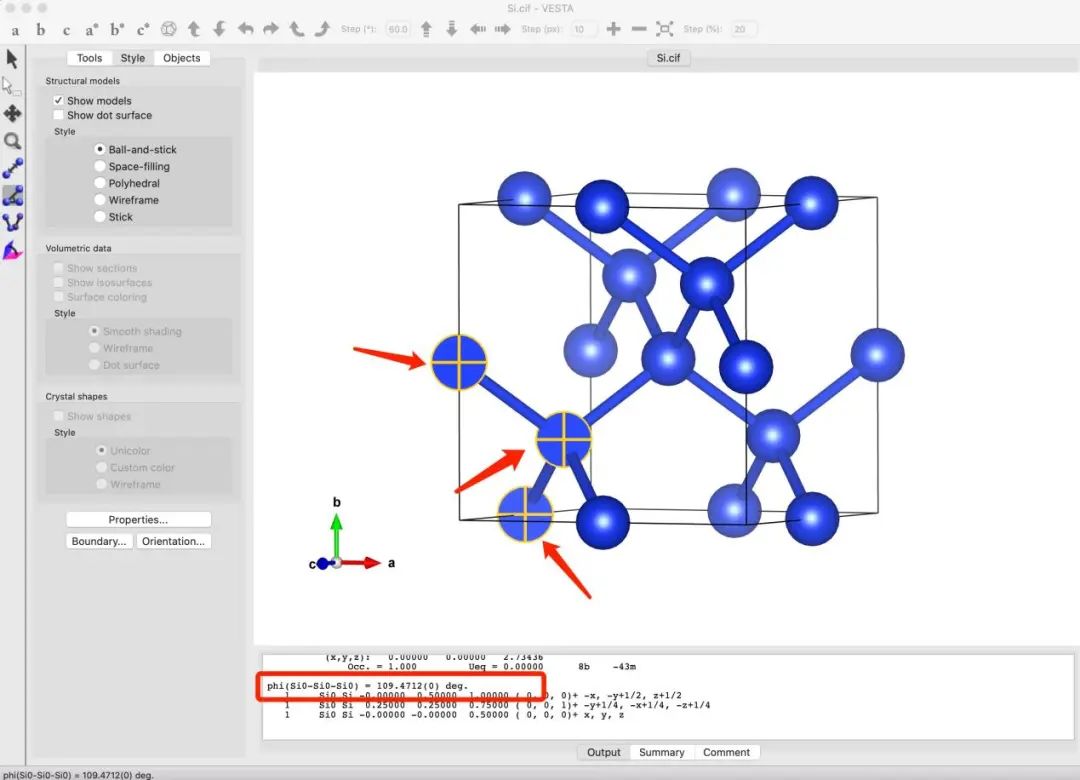The height and width of the screenshot is (780, 1080).
Task: Switch to the Tools tab
Action: coord(89,58)
